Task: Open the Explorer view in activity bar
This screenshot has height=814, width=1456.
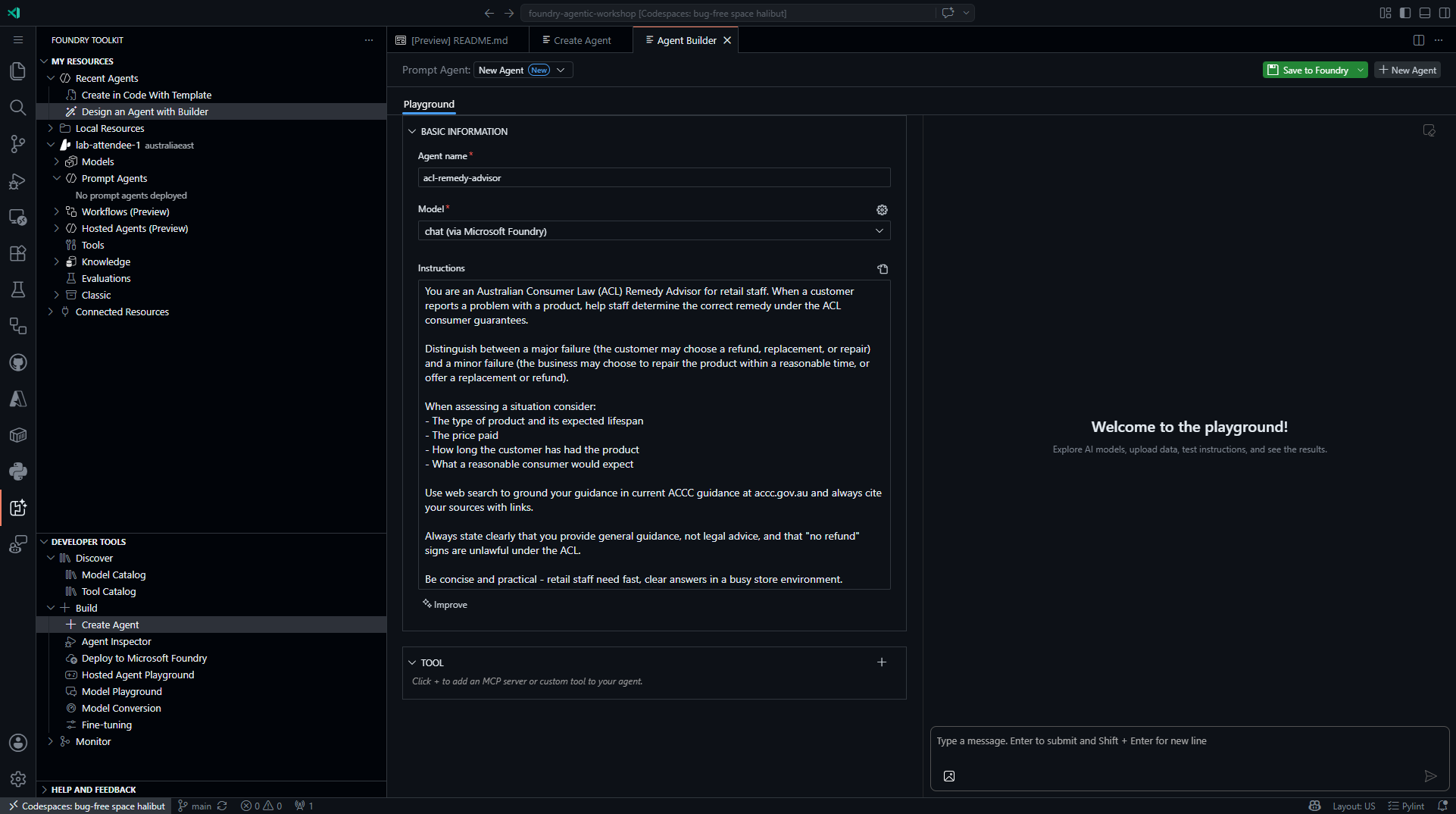Action: [17, 71]
